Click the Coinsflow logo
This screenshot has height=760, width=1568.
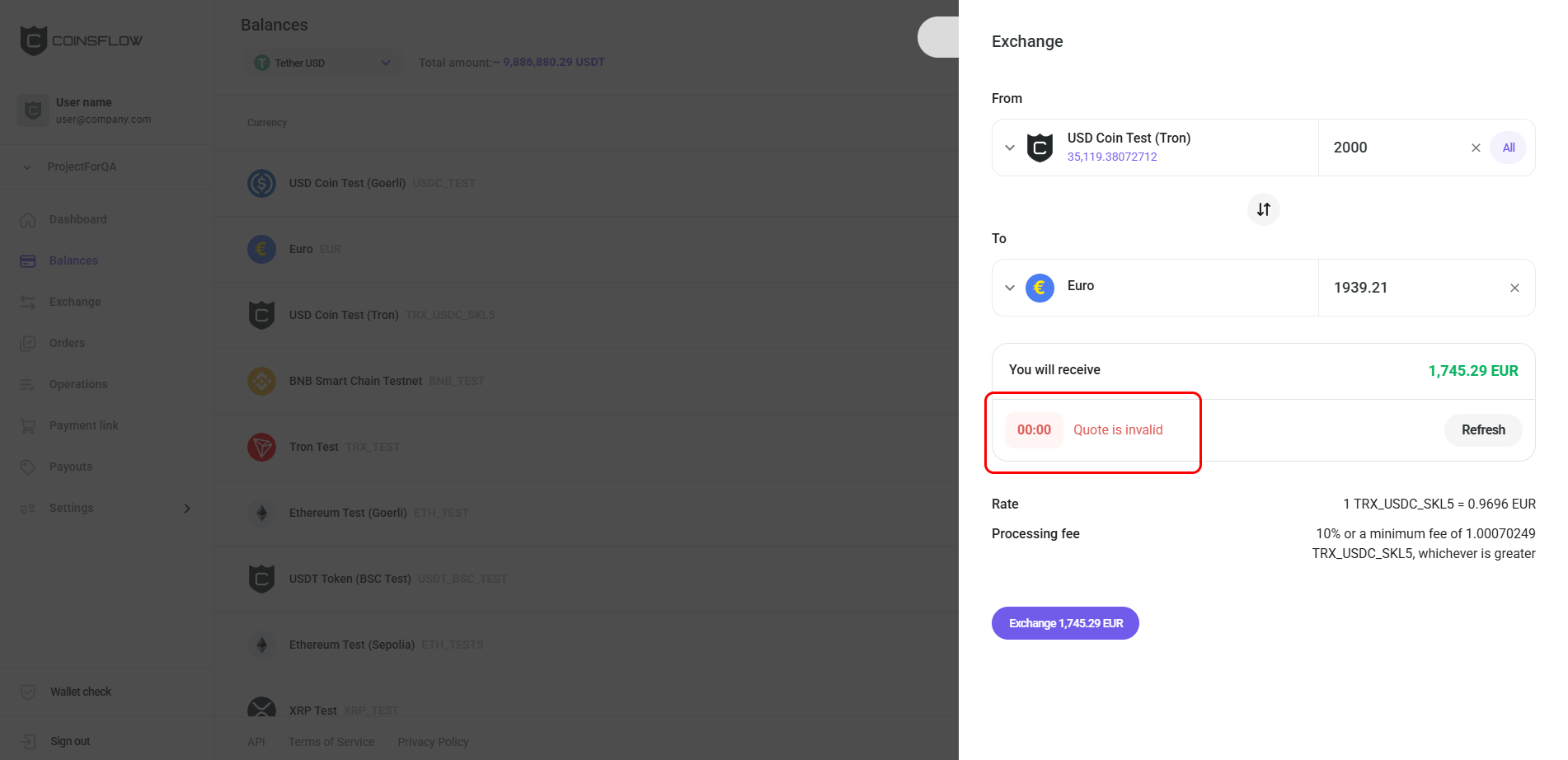point(81,40)
